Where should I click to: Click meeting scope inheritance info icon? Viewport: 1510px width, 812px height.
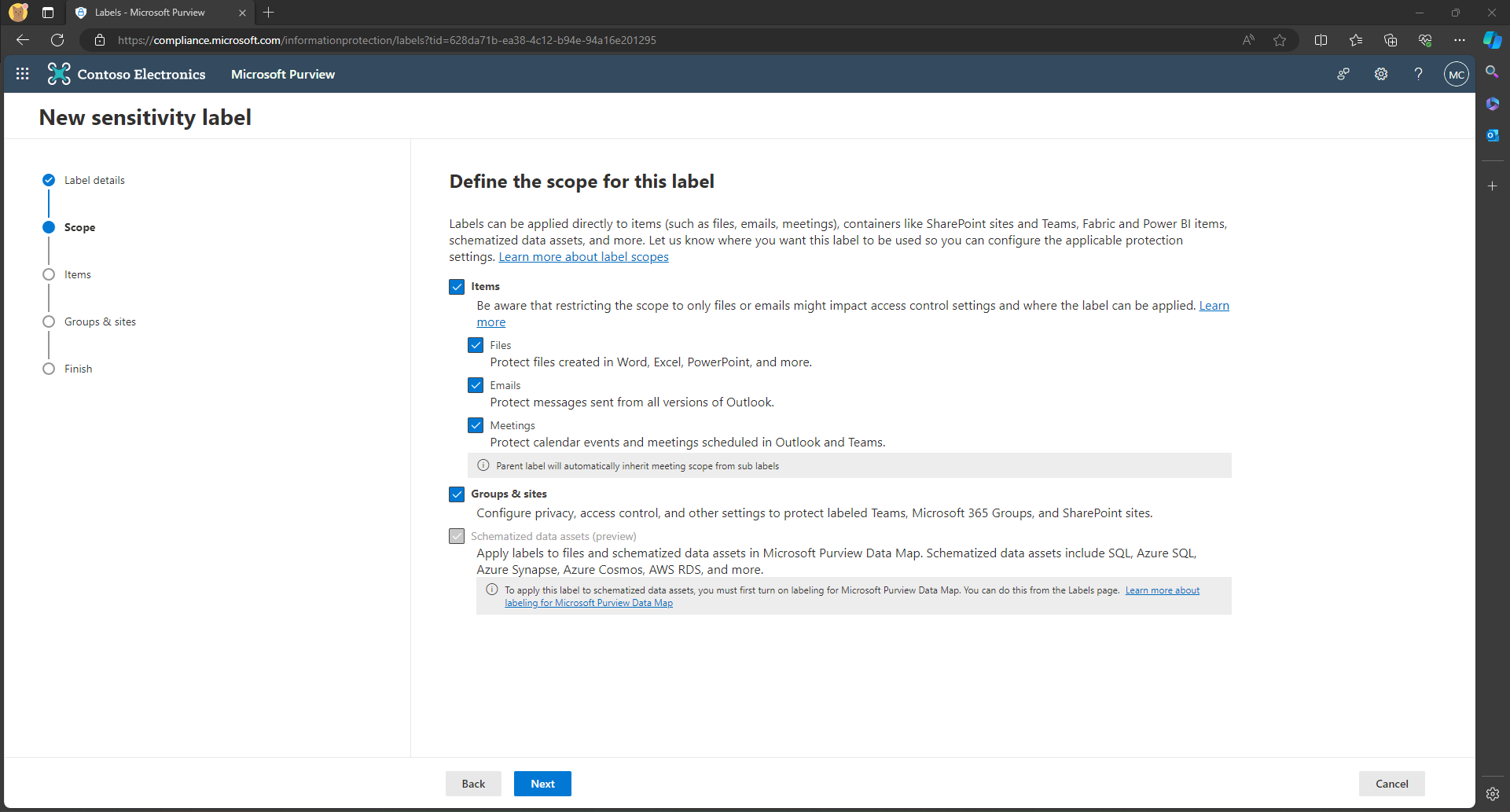click(x=483, y=465)
